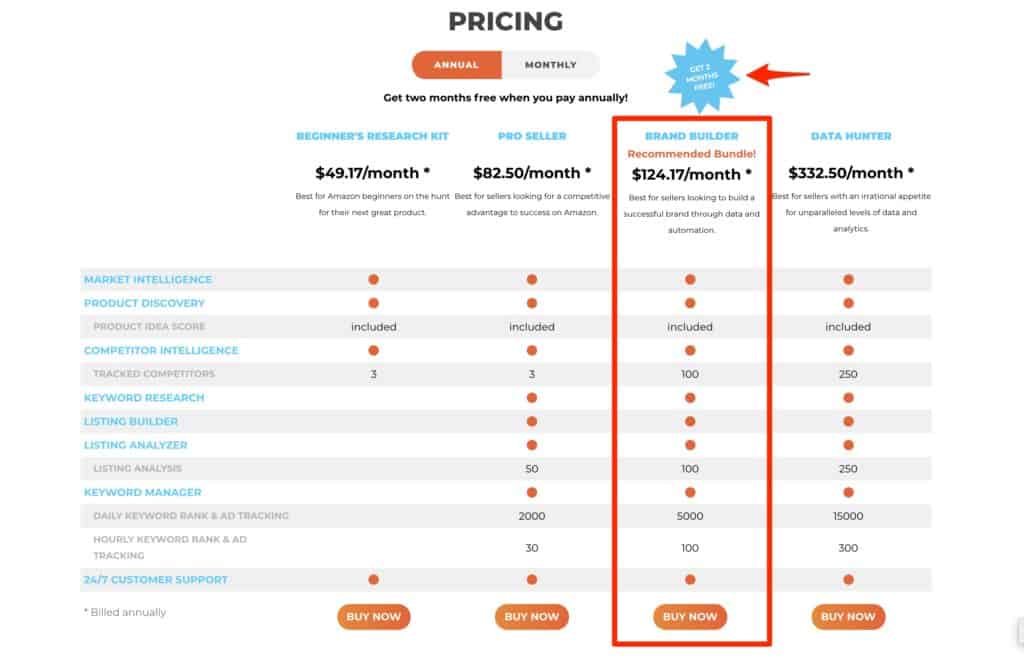Open the 24/7 Customer Support link

[x=156, y=580]
